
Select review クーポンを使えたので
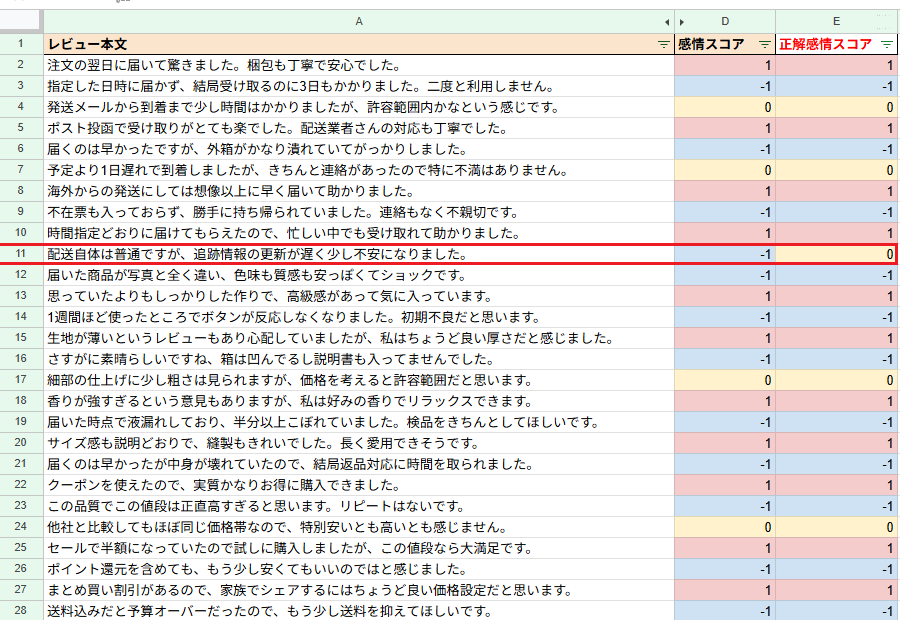359,485
